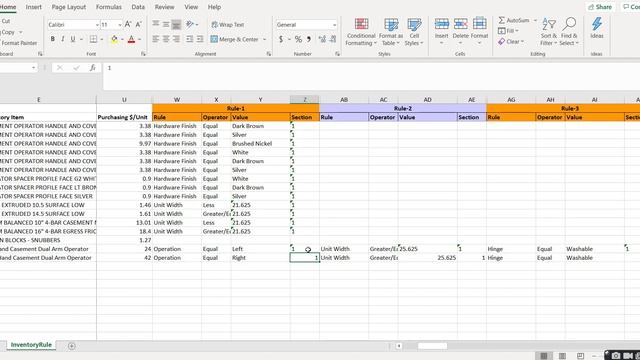Open Conditional Formatting menu
The image size is (640, 360).
361,32
